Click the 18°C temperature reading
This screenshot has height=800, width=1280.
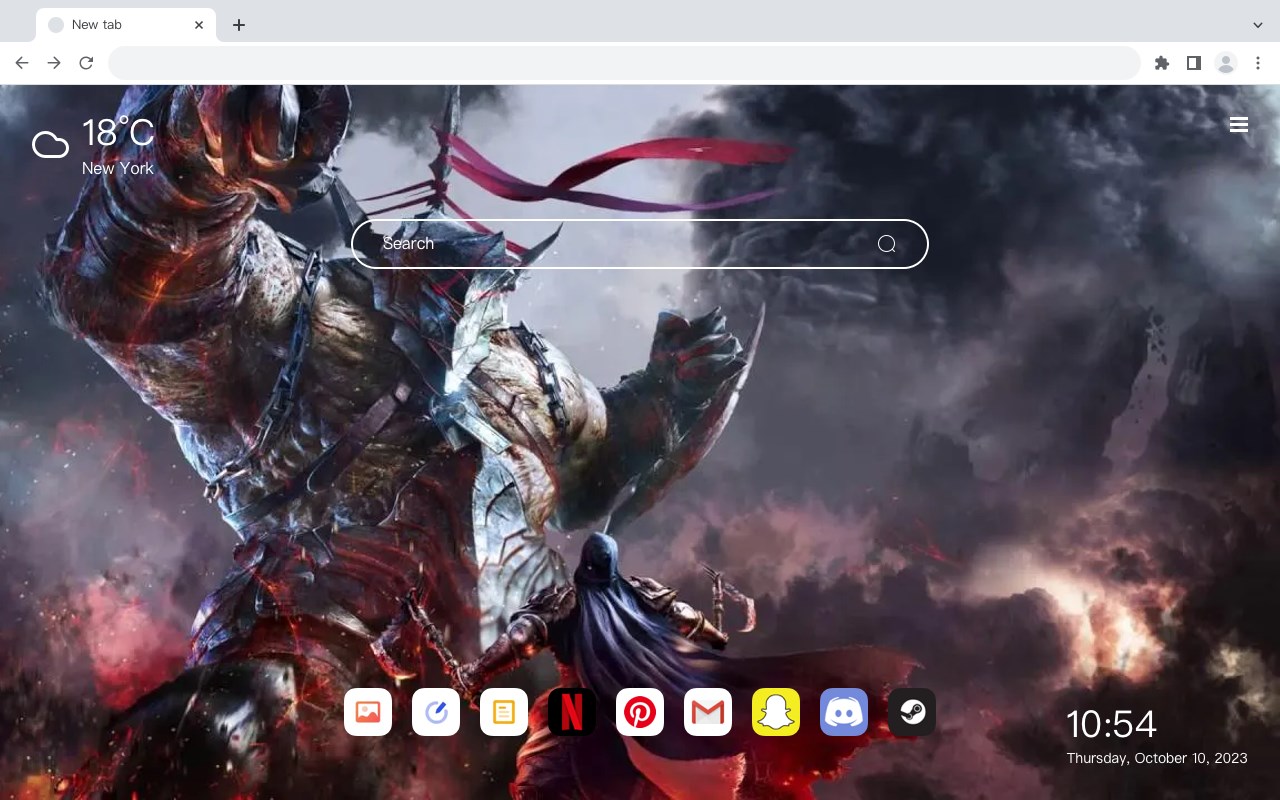pyautogui.click(x=118, y=134)
